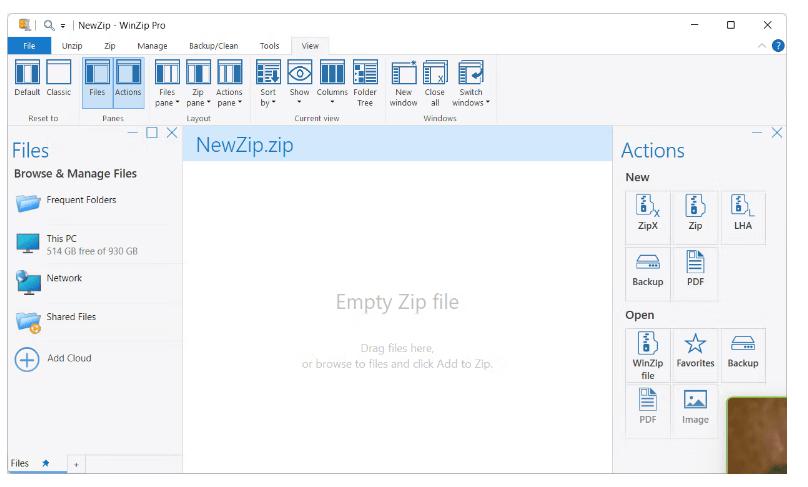Open a WinZip file from Actions
Image resolution: width=808 pixels, height=487 pixels.
[x=647, y=353]
